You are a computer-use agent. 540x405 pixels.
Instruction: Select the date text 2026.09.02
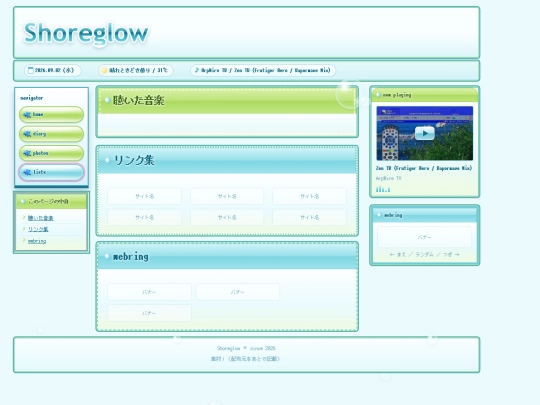48,70
